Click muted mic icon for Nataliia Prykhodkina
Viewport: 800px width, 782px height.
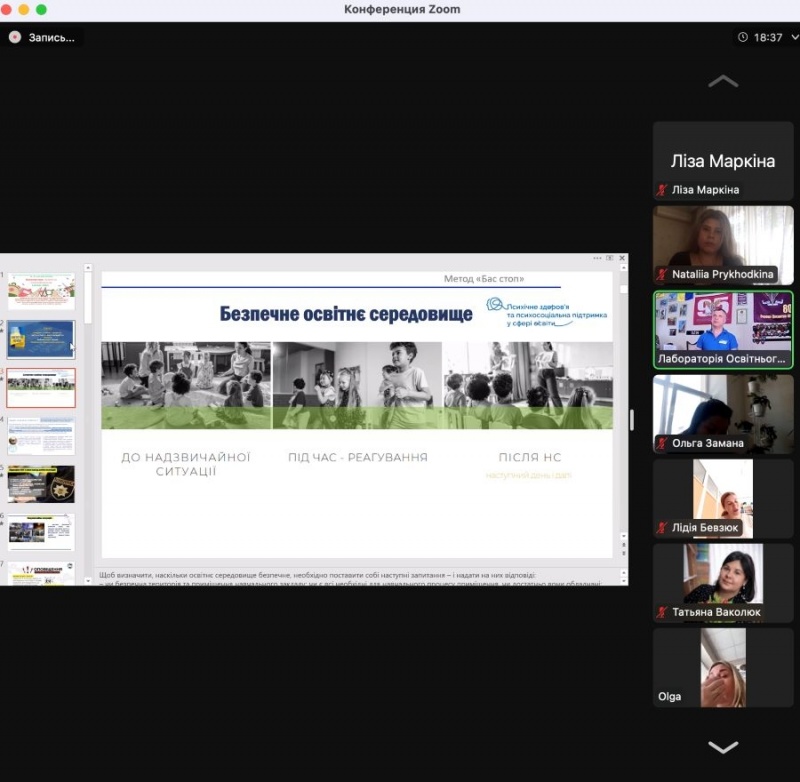coord(661,274)
